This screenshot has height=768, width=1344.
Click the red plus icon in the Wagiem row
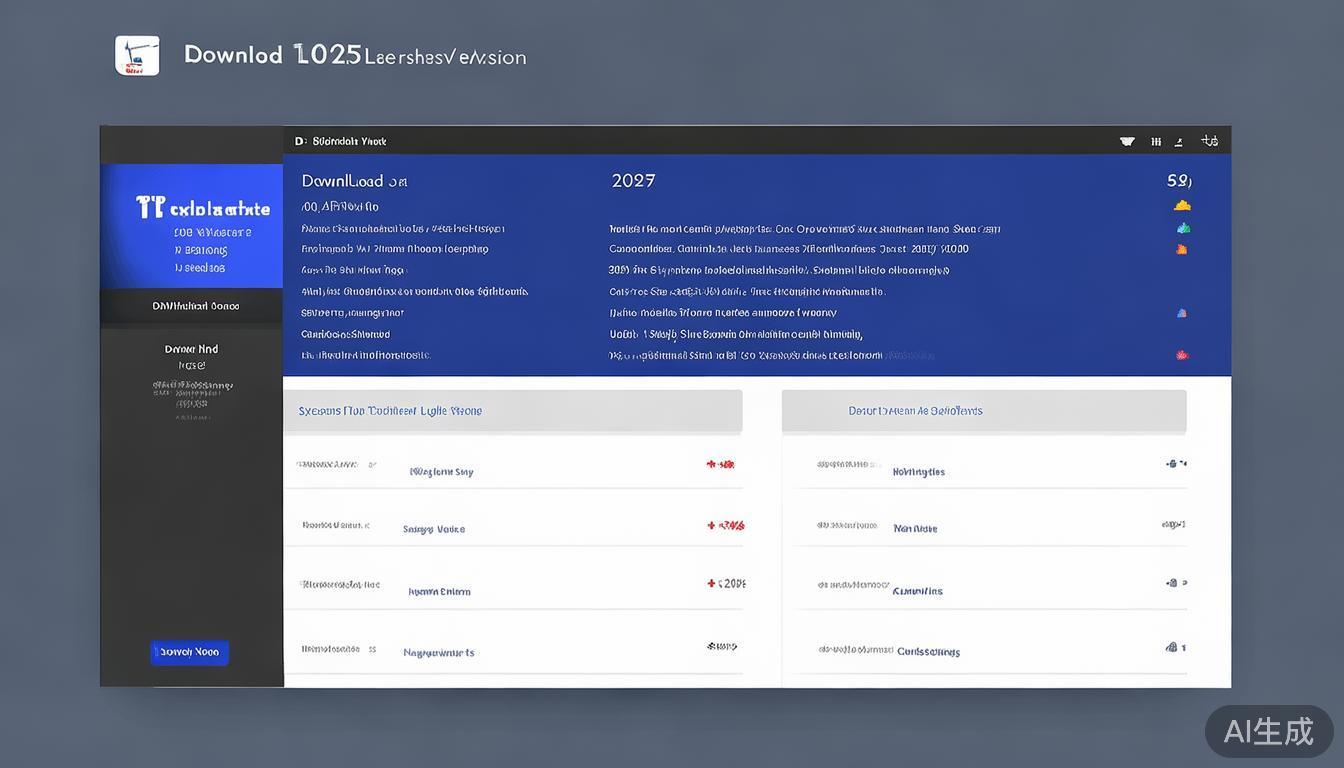[711, 464]
